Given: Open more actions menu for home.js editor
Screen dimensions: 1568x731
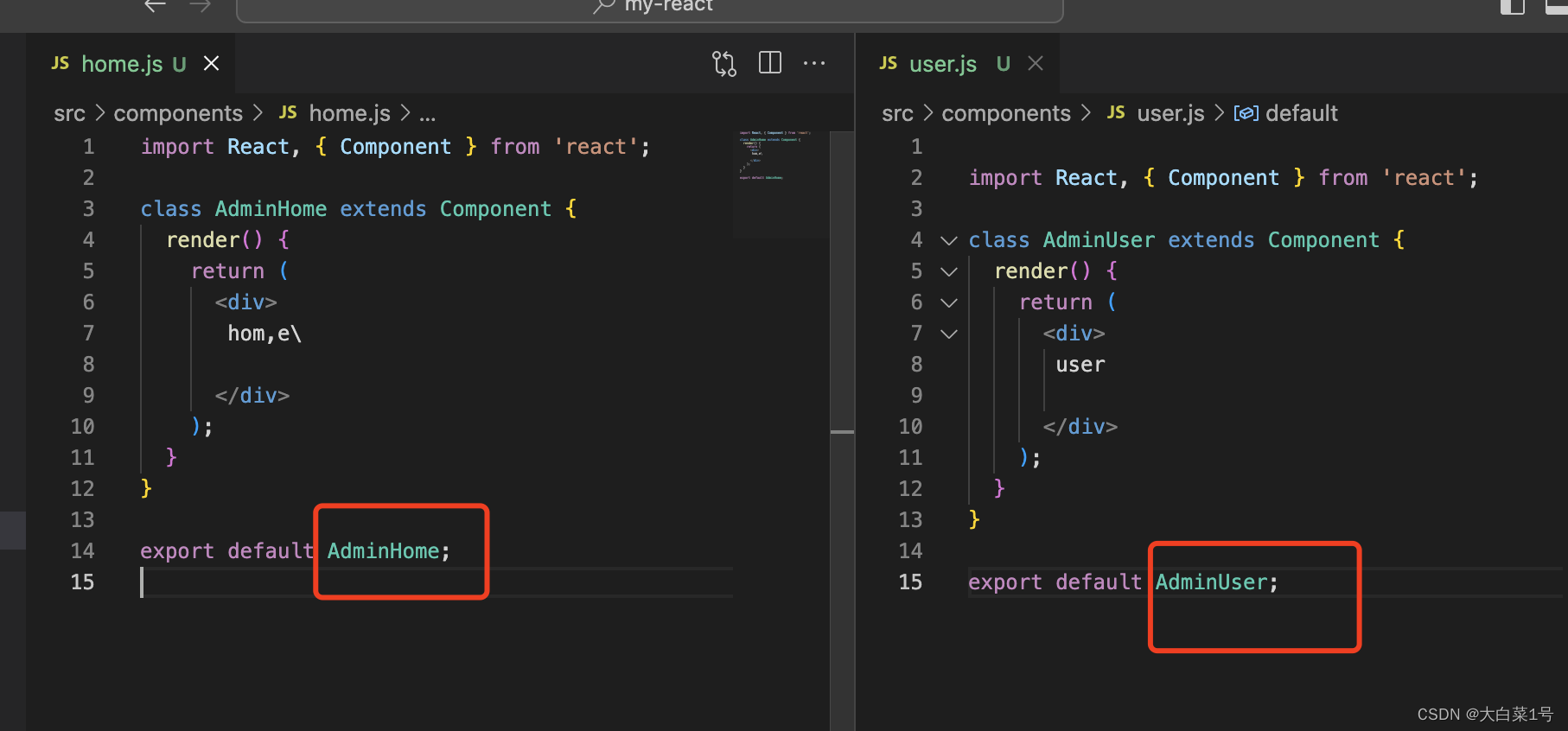Looking at the screenshot, I should coord(814,63).
